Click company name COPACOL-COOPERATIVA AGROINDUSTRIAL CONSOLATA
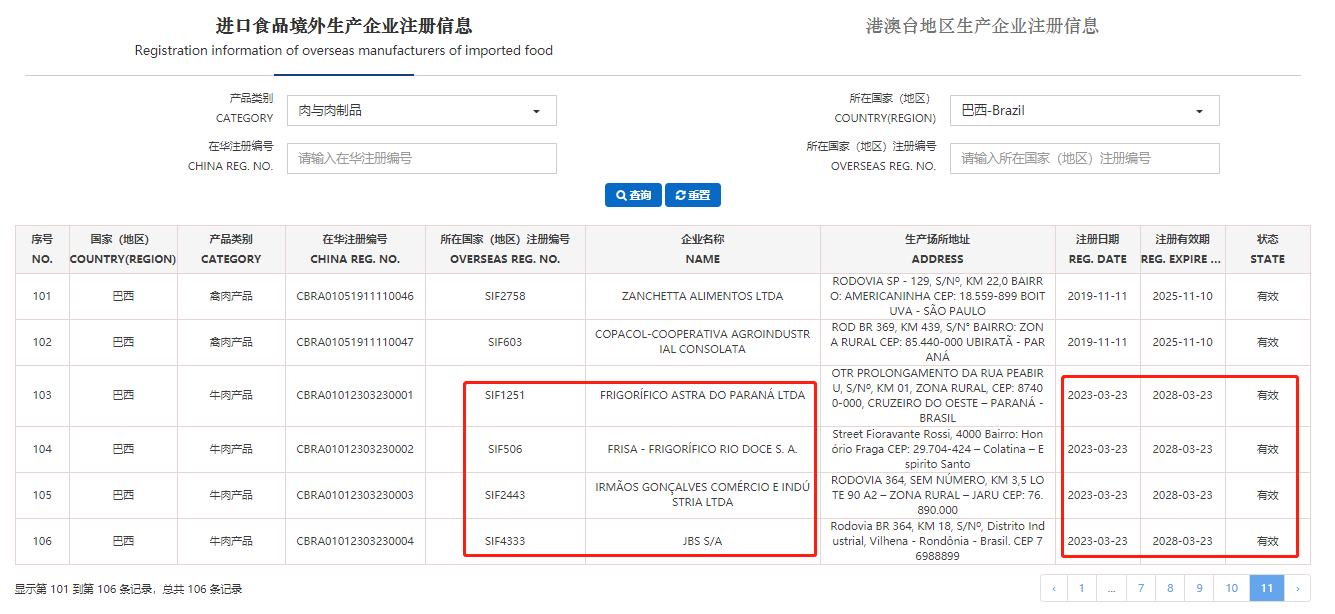 (x=702, y=342)
